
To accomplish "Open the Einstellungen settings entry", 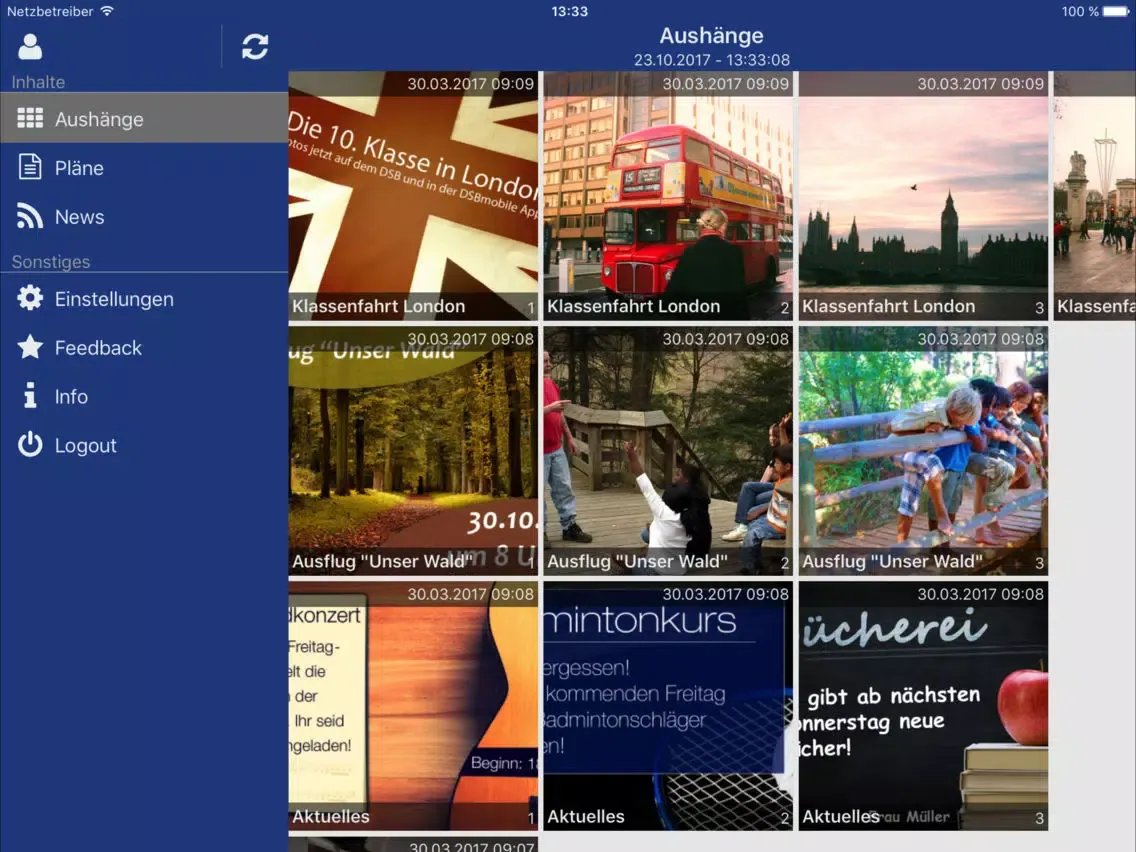I will (x=114, y=299).
